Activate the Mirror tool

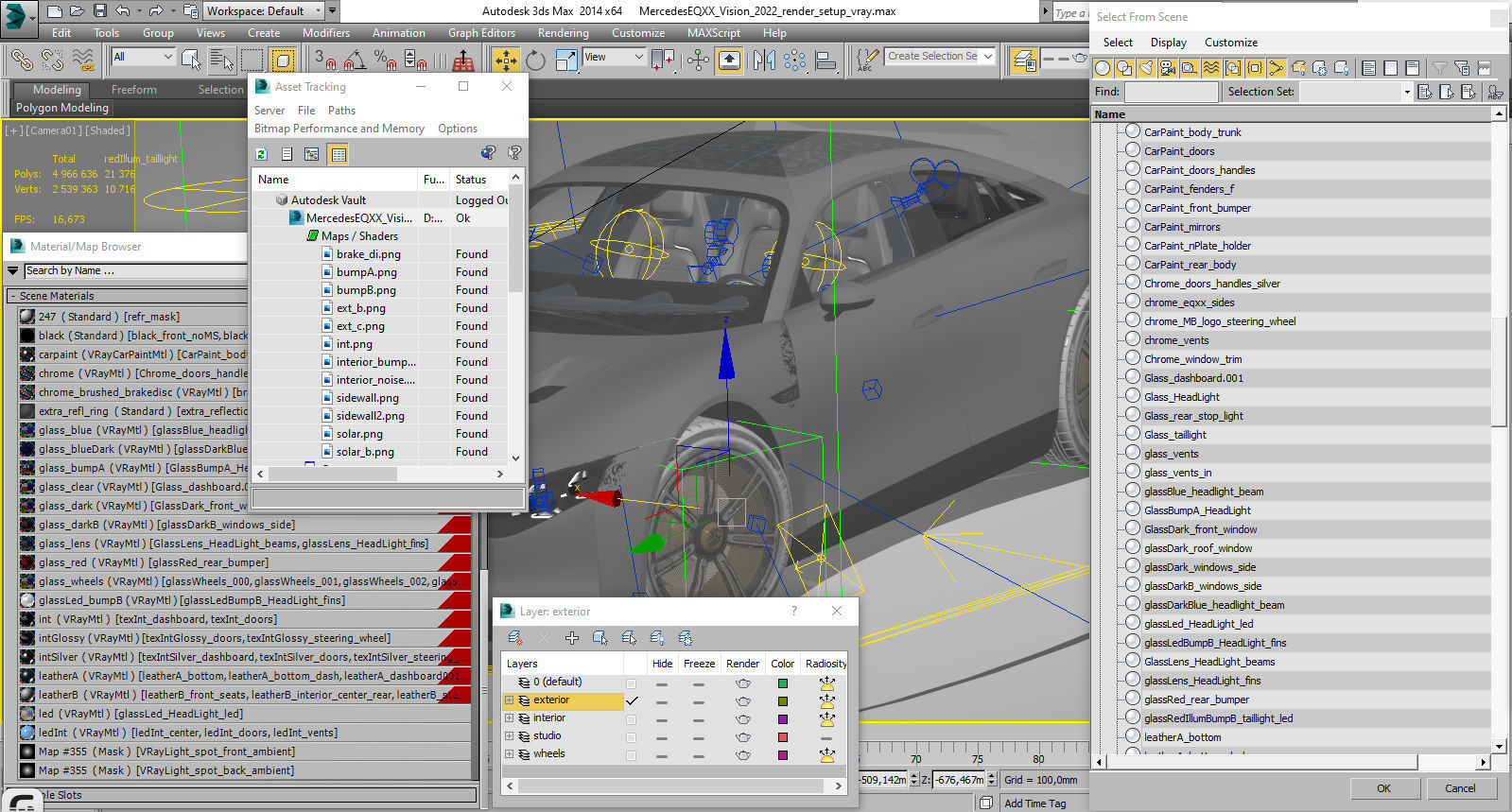(764, 60)
